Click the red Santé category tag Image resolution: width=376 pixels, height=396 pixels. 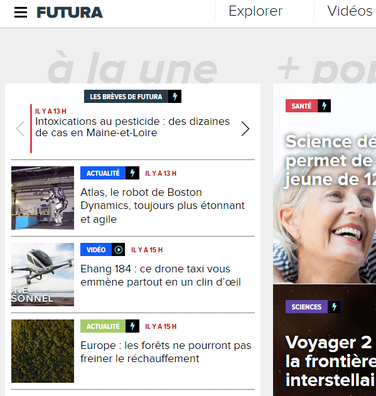click(x=301, y=106)
